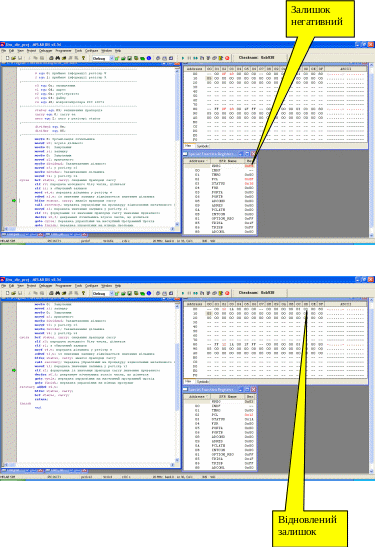Select STATUS row in upper SFR window
This screenshot has width=375, height=547.
tap(219, 183)
